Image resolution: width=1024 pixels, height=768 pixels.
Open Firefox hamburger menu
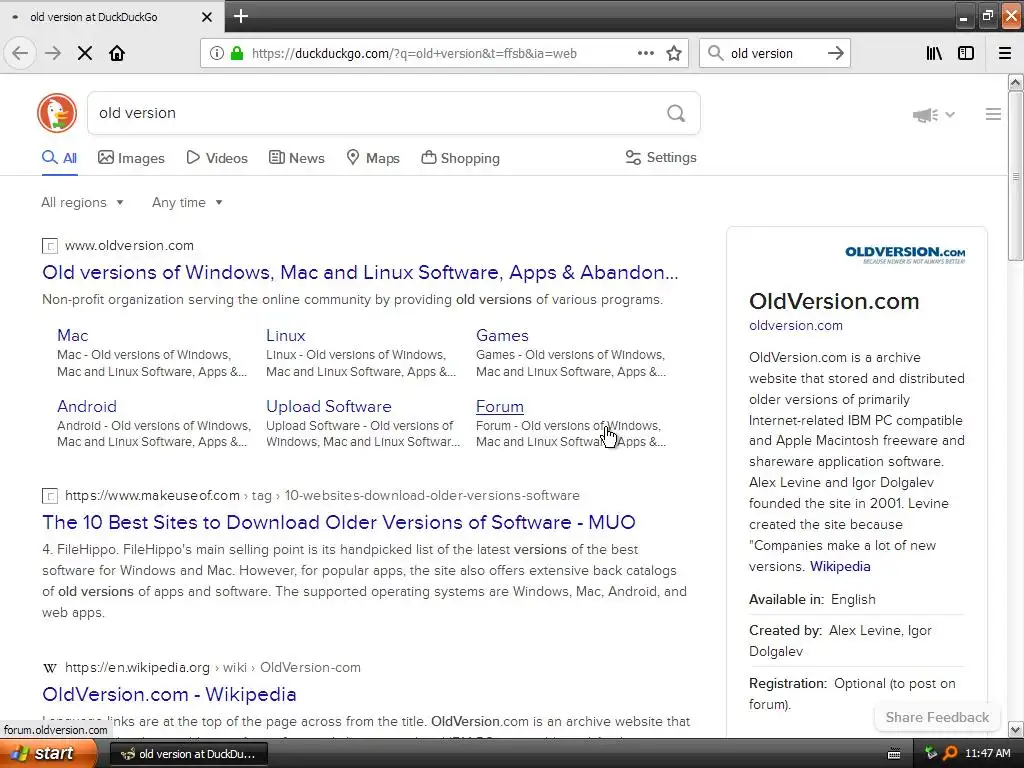coord(1005,54)
